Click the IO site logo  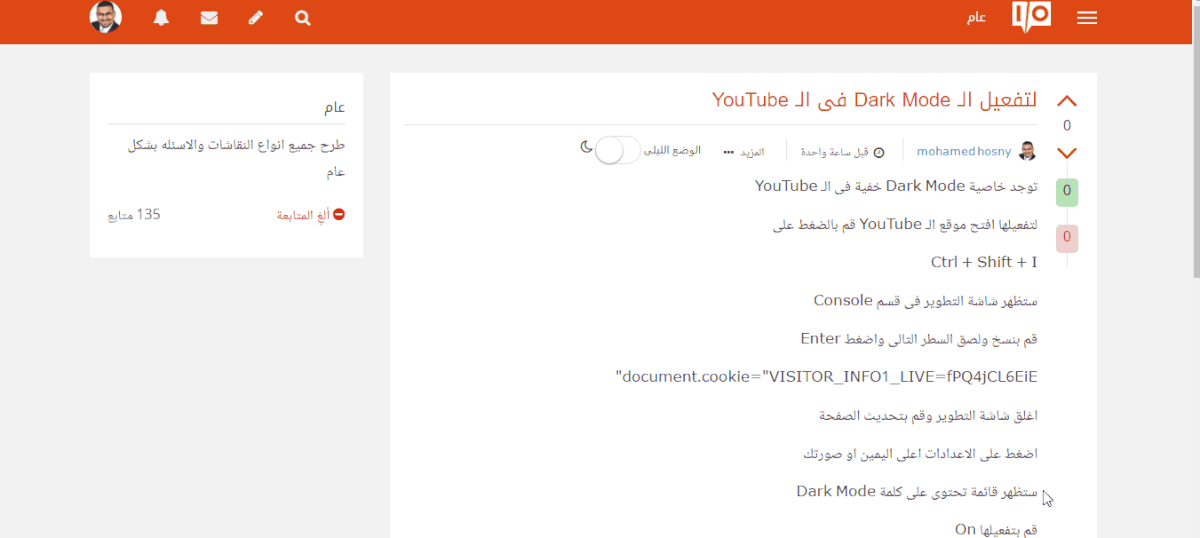tap(1031, 17)
